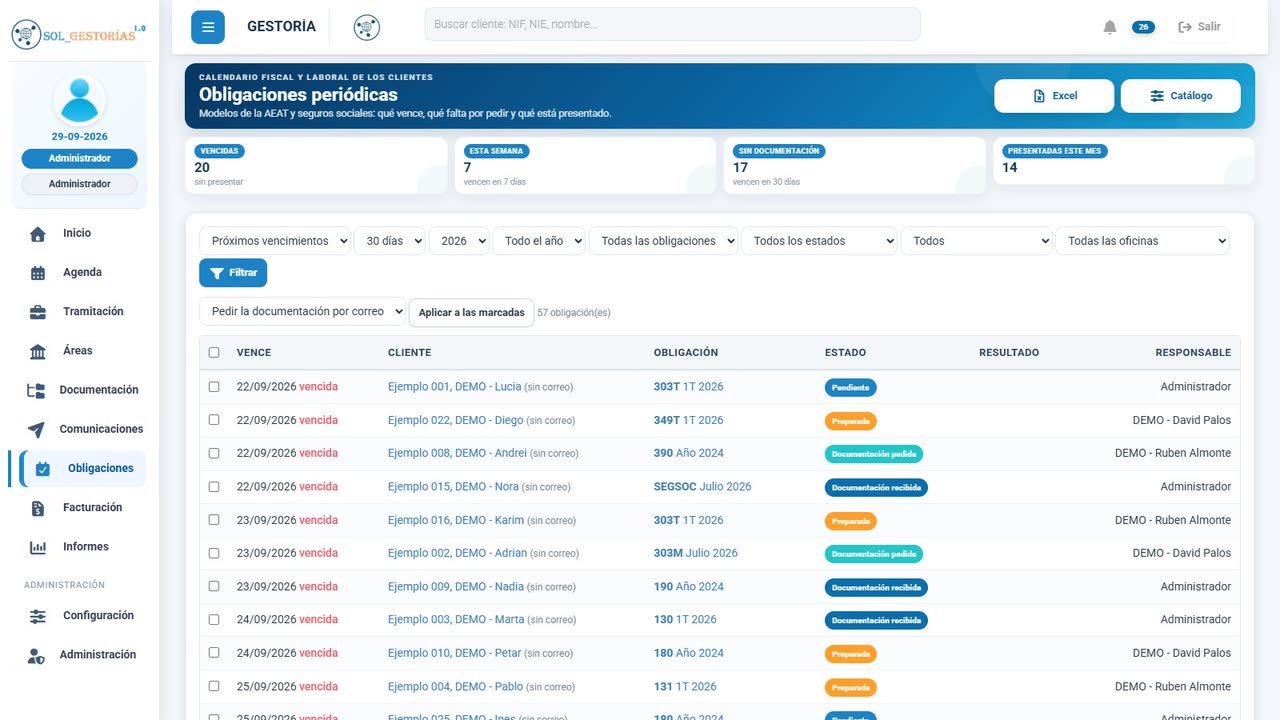The height and width of the screenshot is (720, 1280).
Task: Click the Agenda calendar icon
Action: (x=38, y=273)
